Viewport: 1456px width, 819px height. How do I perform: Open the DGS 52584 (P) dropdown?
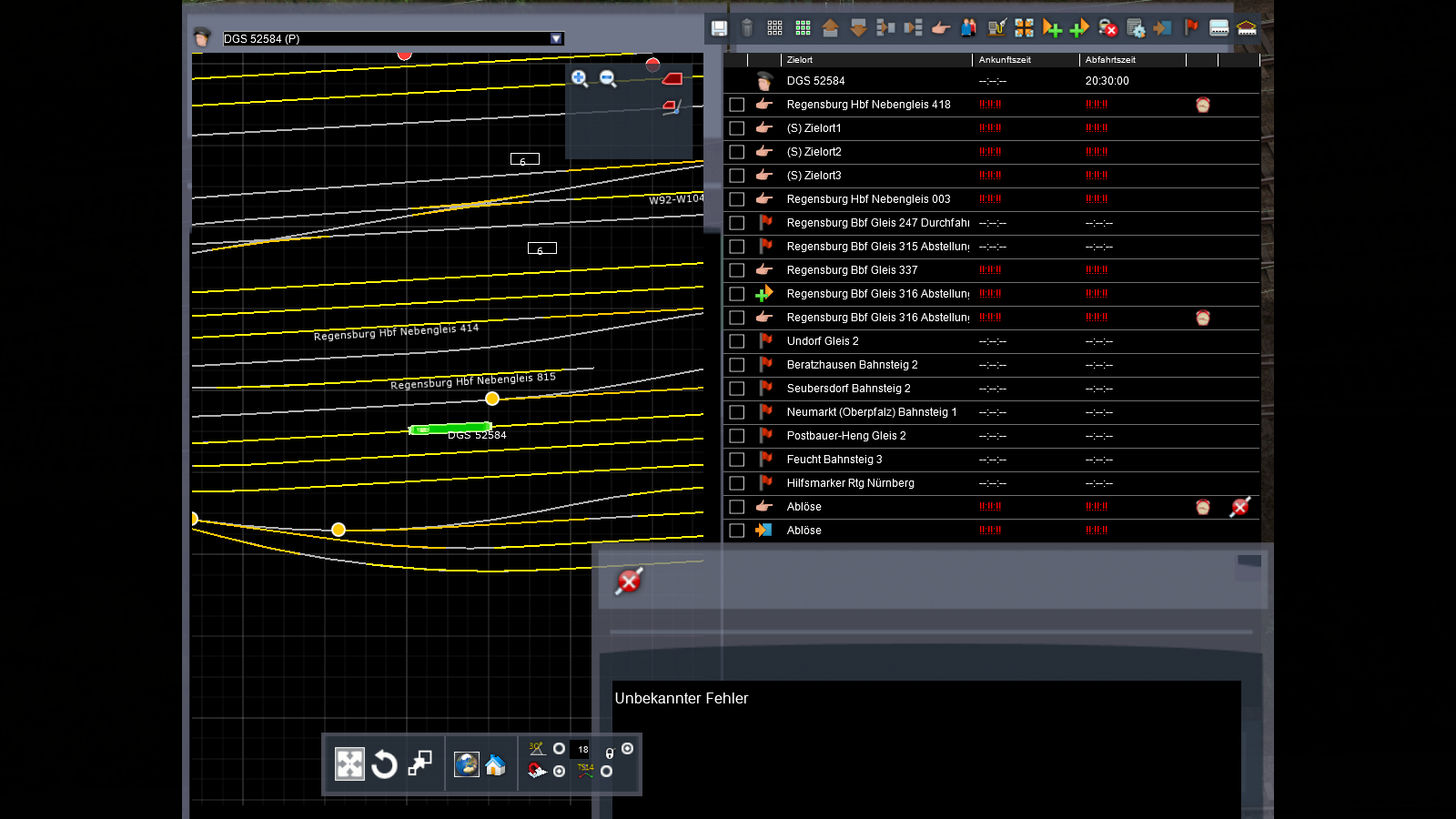pos(556,38)
